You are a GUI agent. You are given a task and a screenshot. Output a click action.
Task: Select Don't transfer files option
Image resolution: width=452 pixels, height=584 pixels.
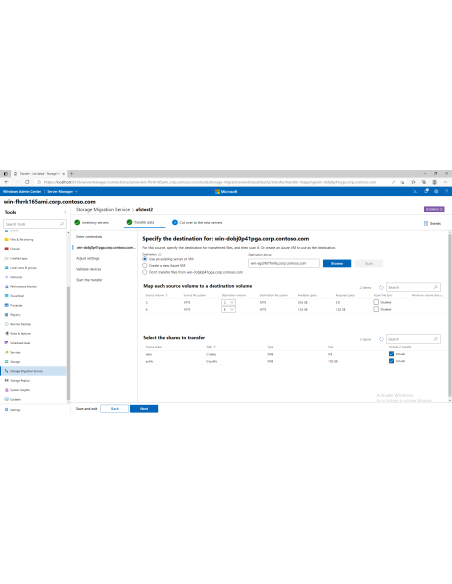(145, 272)
